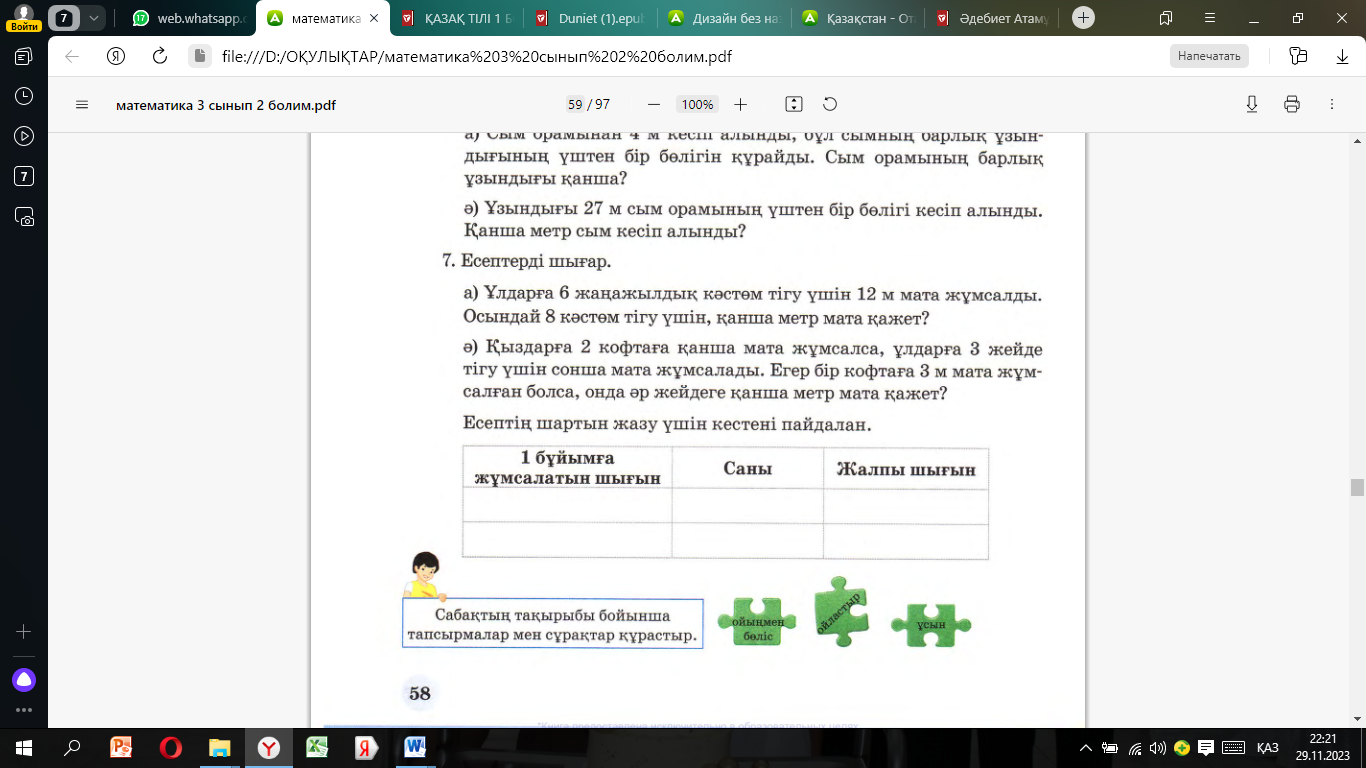1366x768 pixels.
Task: Open the sidebar three-dot settings
Action: 24,710
